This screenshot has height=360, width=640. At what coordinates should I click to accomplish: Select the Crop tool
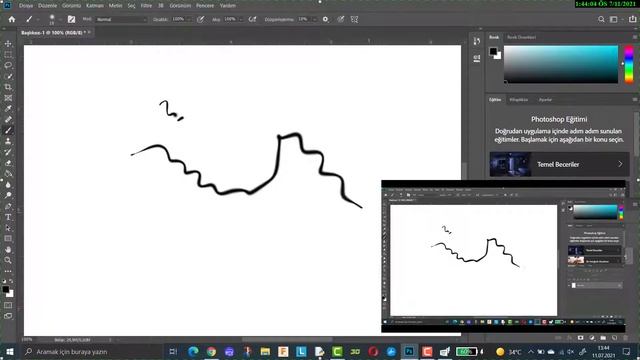click(x=8, y=87)
